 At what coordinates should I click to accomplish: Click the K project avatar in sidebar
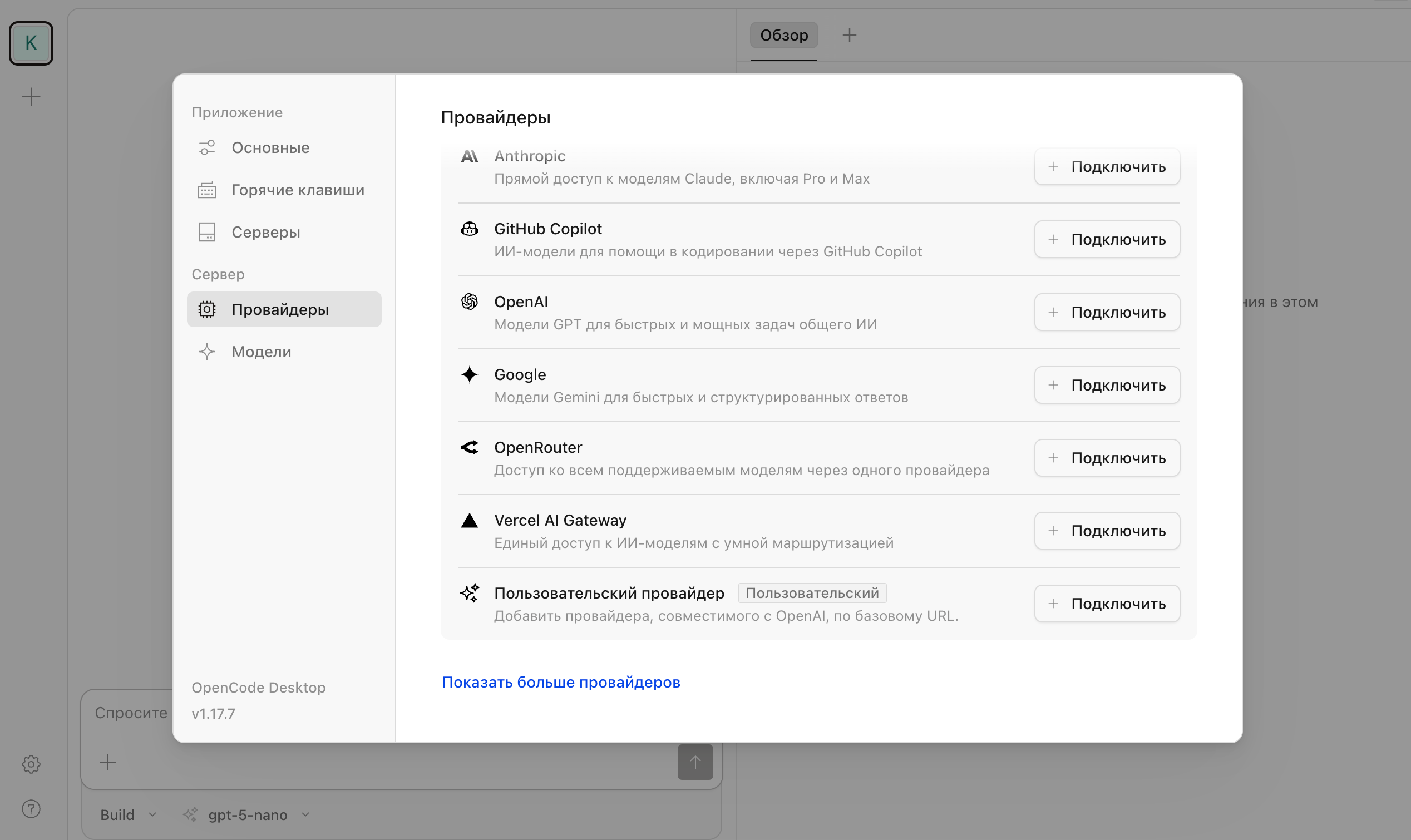click(31, 43)
